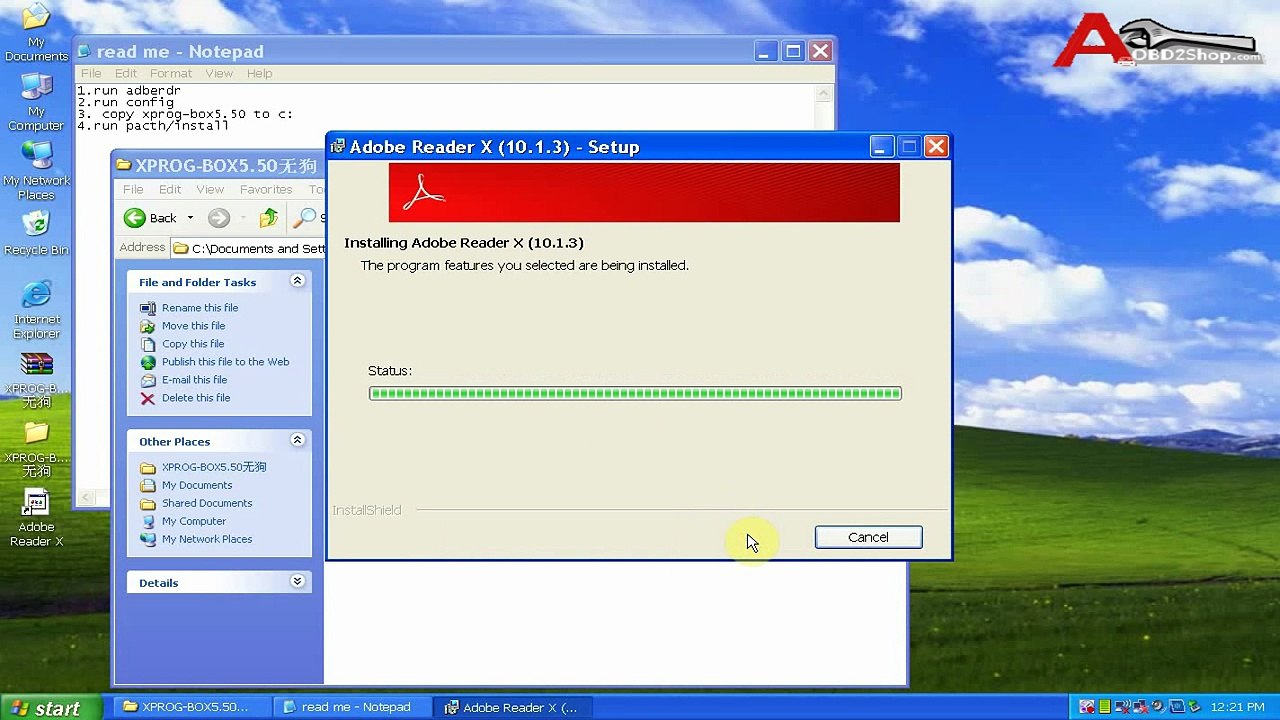Image resolution: width=1280 pixels, height=720 pixels.
Task: Open Shared Documents in Other Places
Action: [196, 503]
